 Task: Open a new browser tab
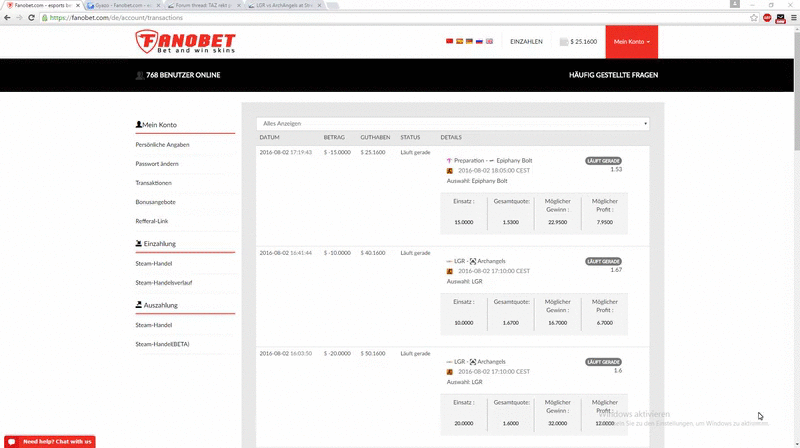[333, 6]
